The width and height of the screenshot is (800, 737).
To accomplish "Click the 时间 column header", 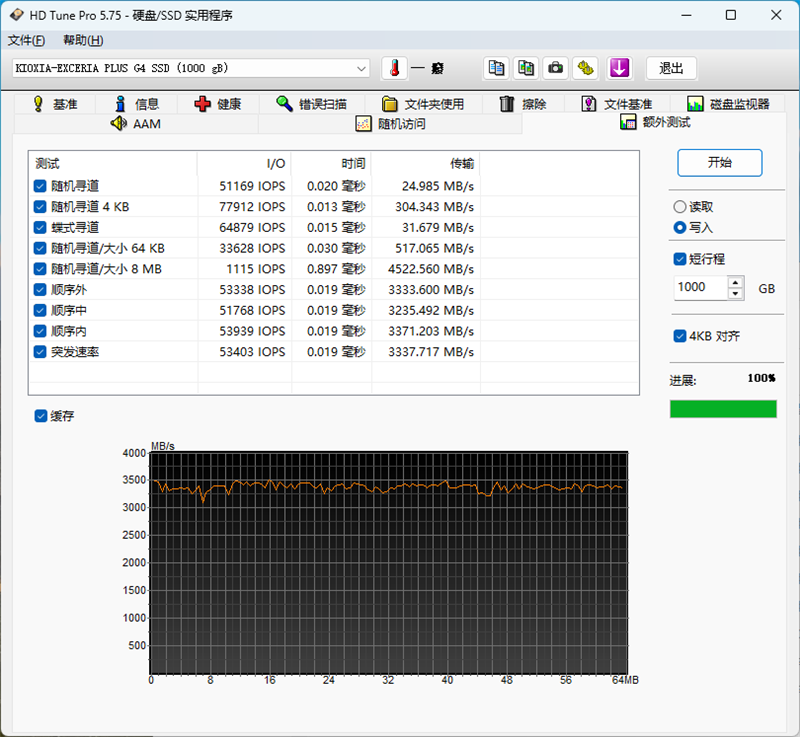I will (x=331, y=164).
